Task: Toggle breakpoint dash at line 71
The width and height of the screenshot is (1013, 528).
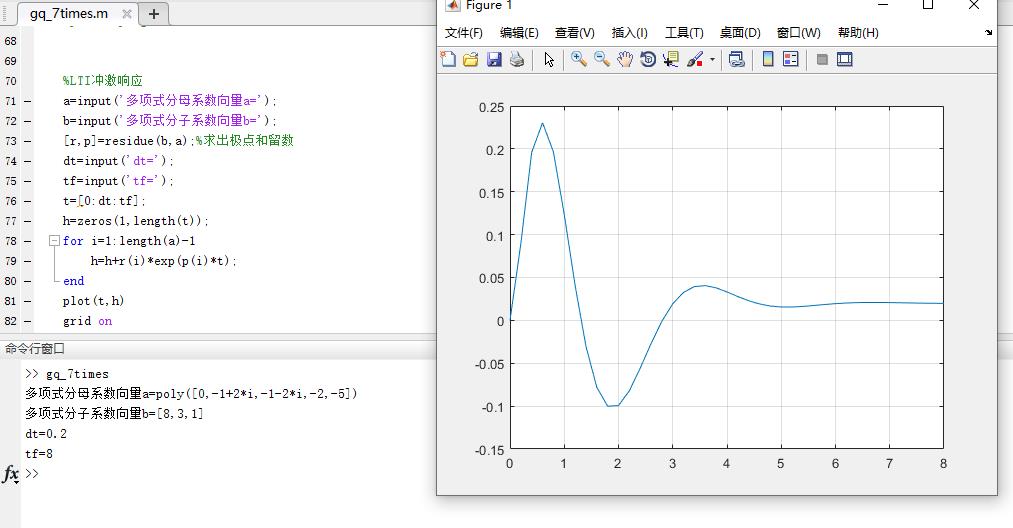Action: 28,101
